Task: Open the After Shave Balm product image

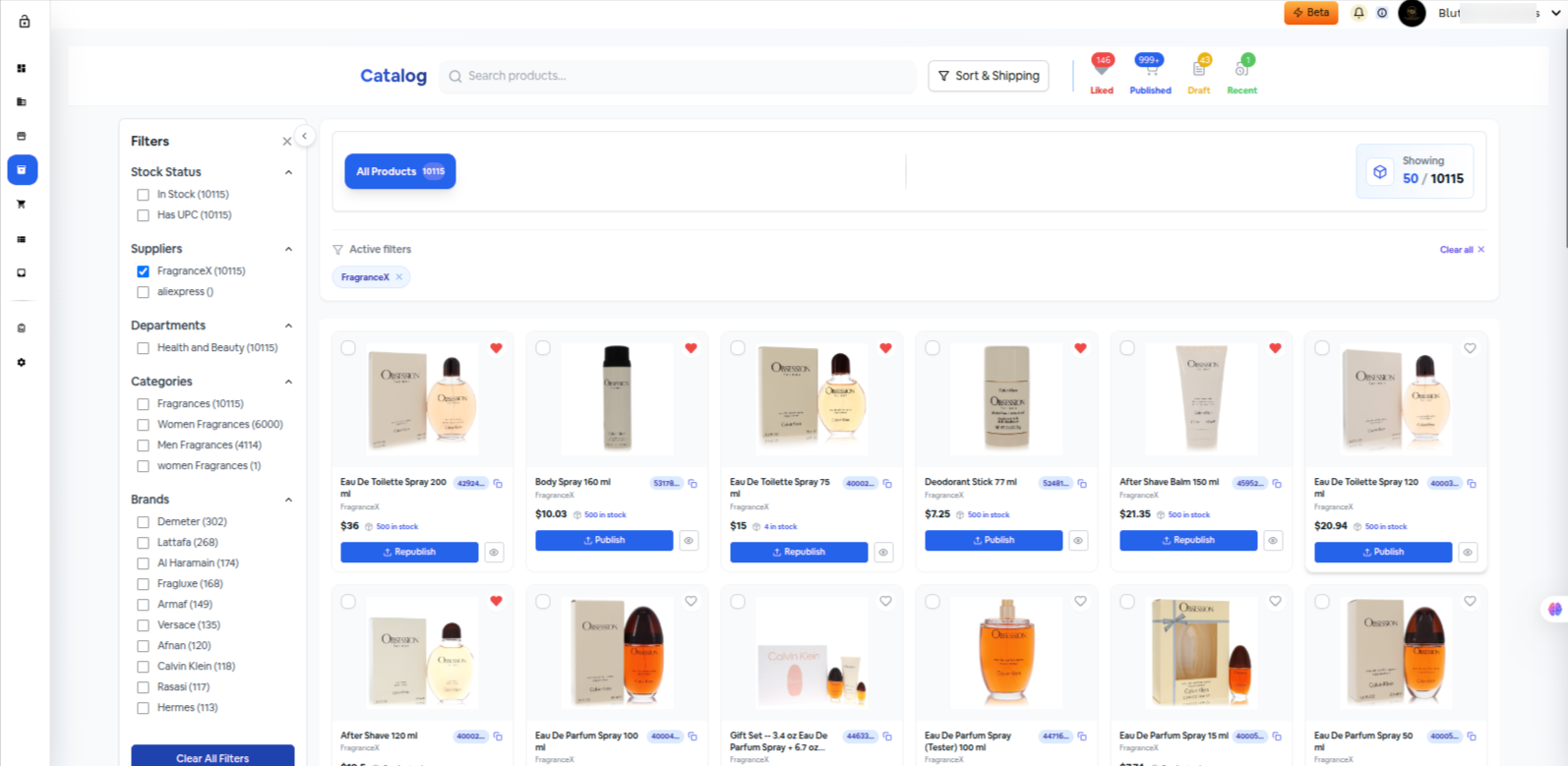Action: [1201, 397]
